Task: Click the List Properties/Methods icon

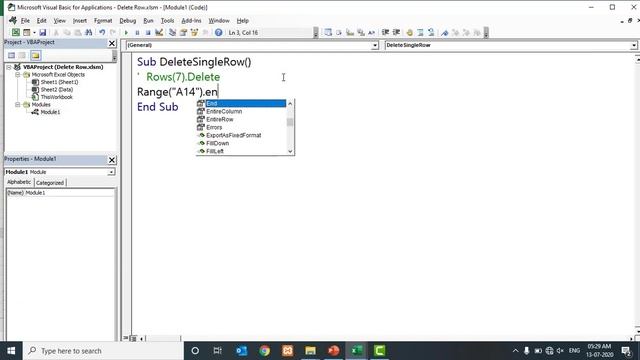Action: click(x=328, y=32)
